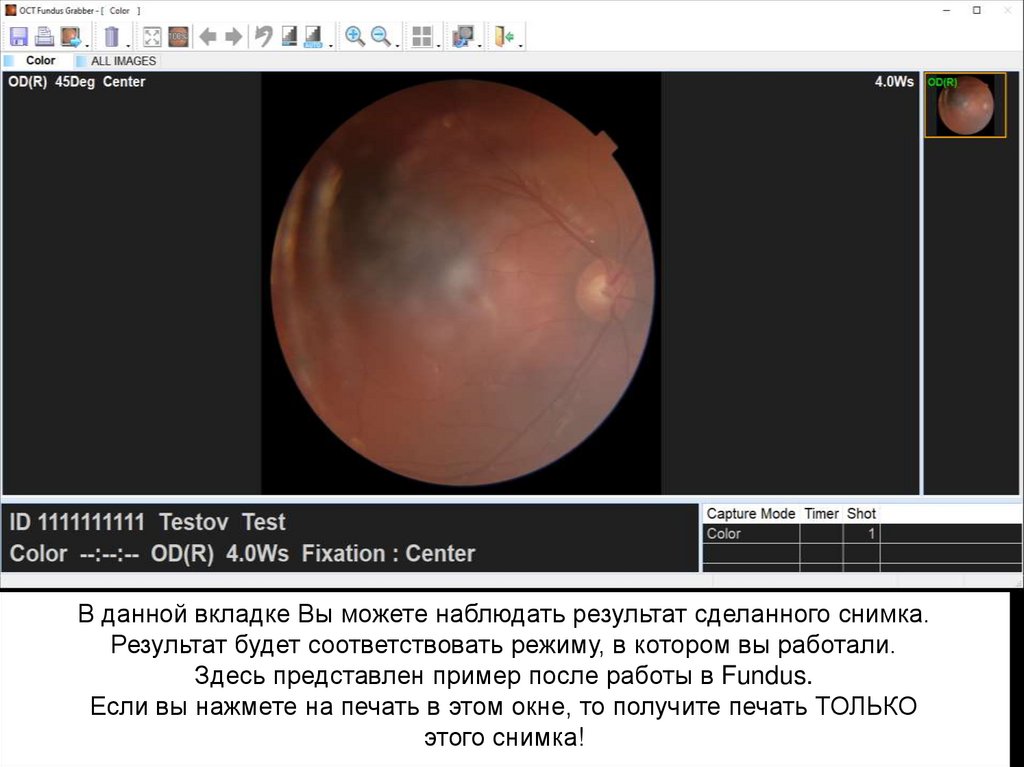The height and width of the screenshot is (767, 1024).
Task: Switch to the ALL IMAGES tab
Action: point(123,61)
